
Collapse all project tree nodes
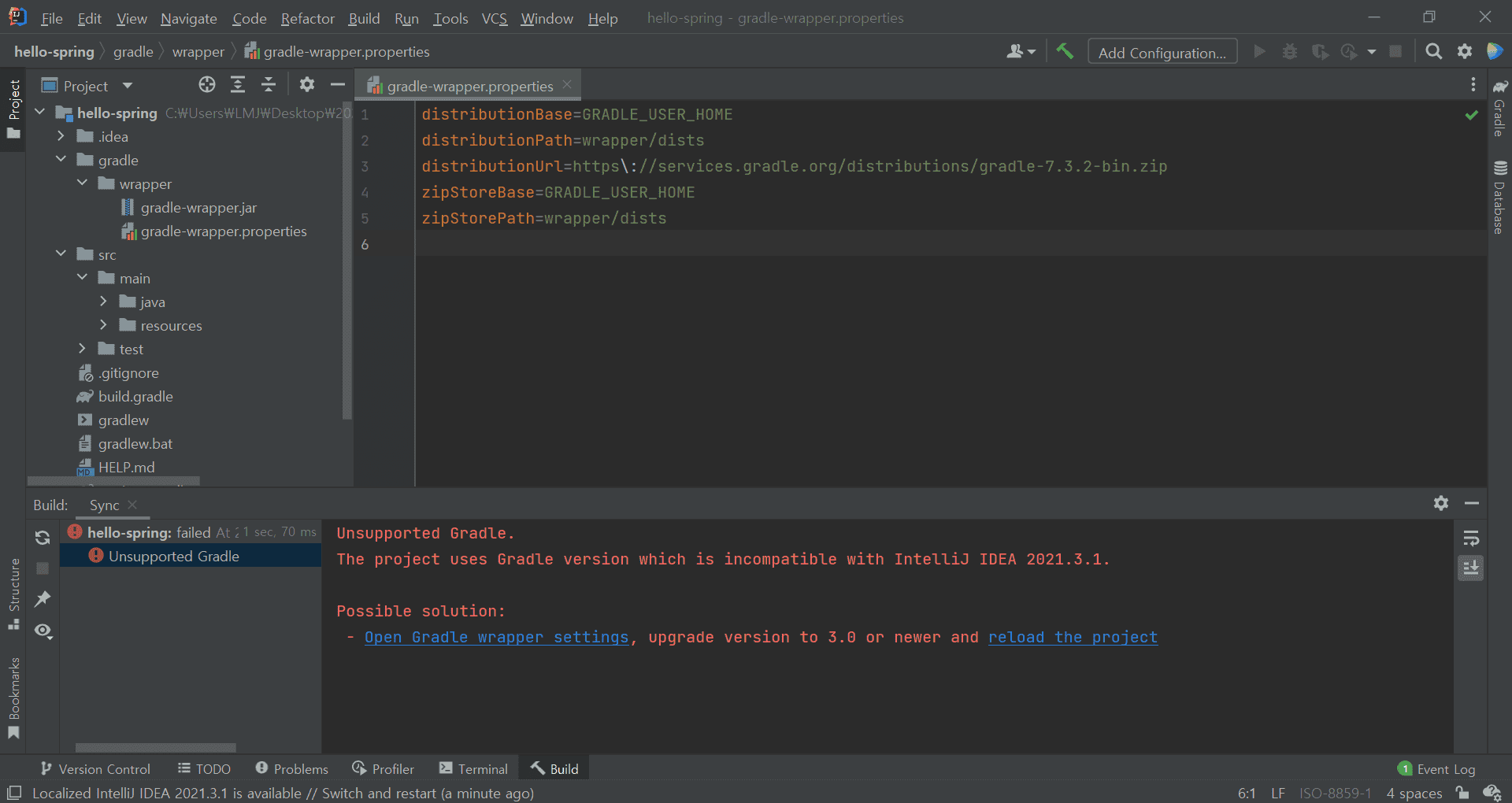[x=269, y=85]
